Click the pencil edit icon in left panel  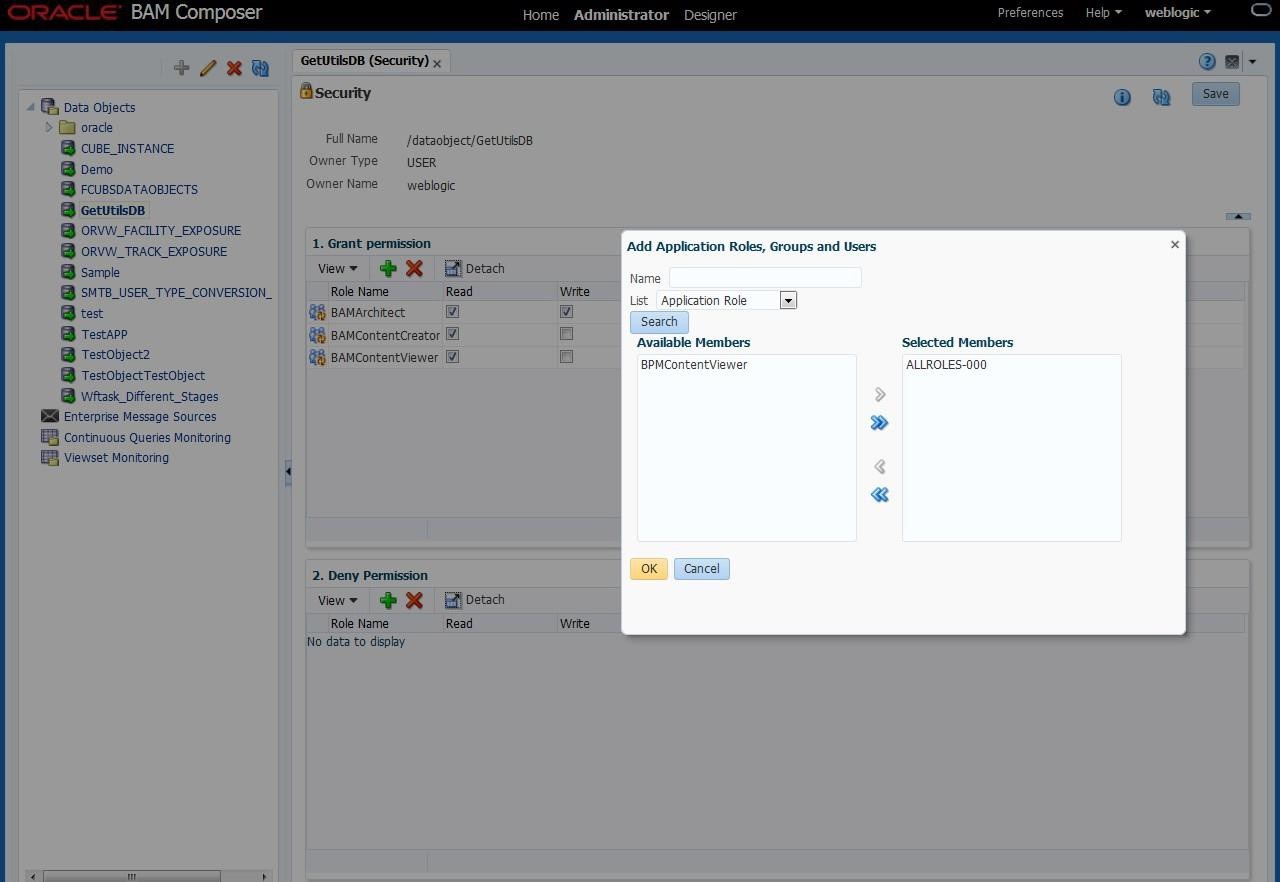[208, 68]
